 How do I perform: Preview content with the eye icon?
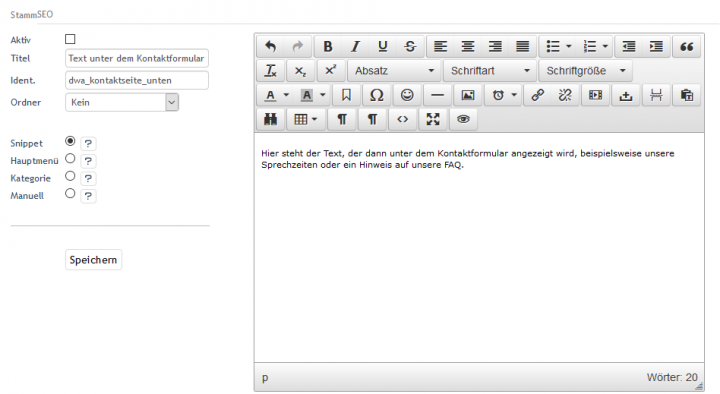[463, 119]
